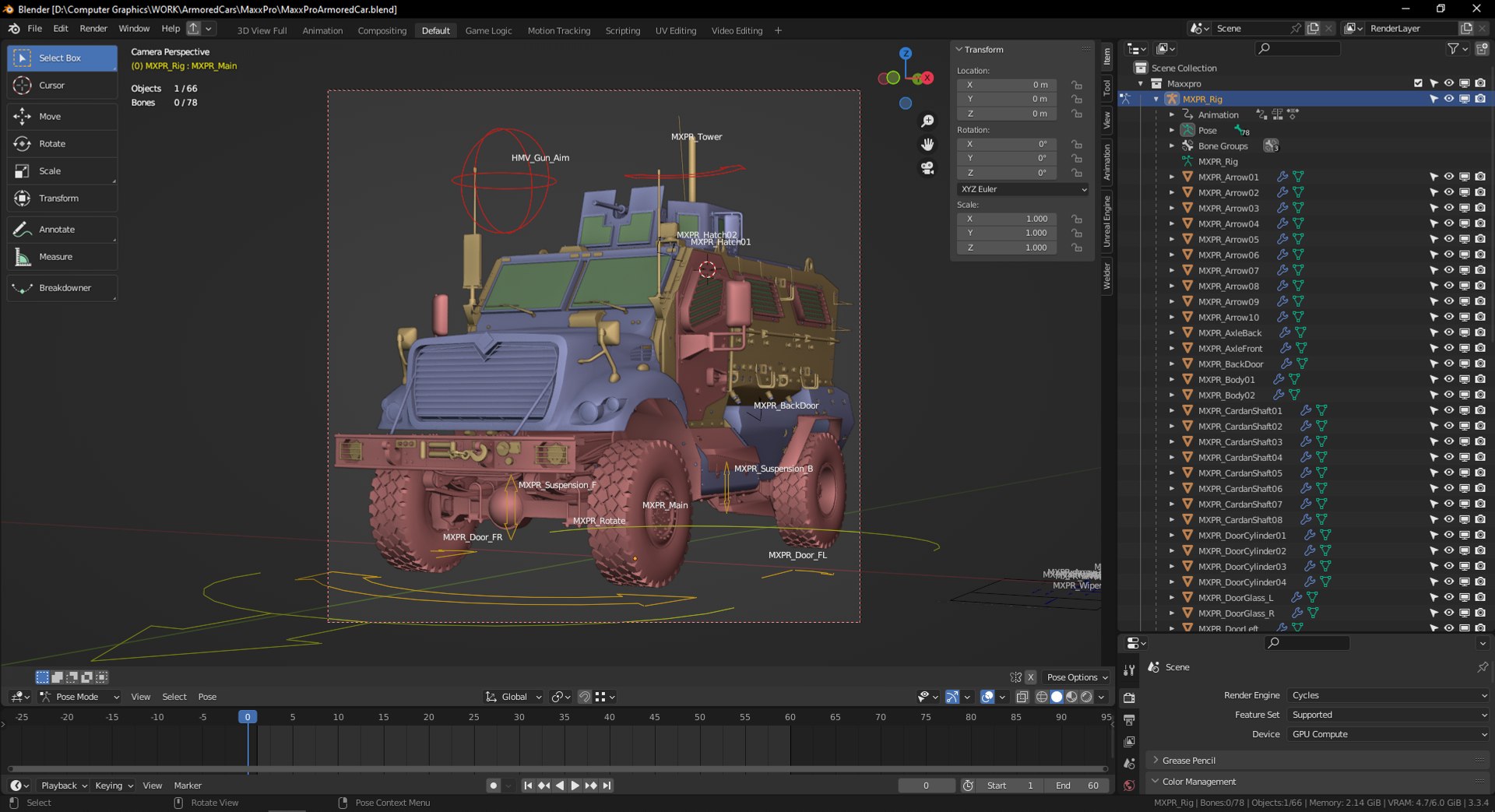1495x812 pixels.
Task: Click the Blender logo menu icon
Action: [x=14, y=29]
